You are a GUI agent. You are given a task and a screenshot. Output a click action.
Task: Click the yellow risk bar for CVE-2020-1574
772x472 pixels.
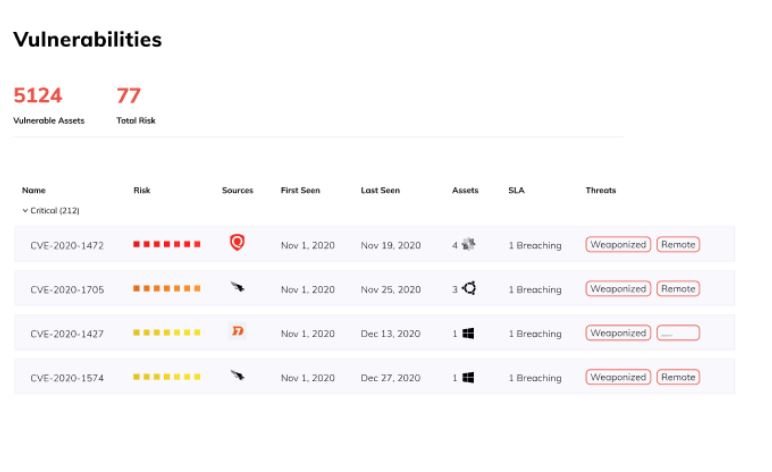click(167, 377)
